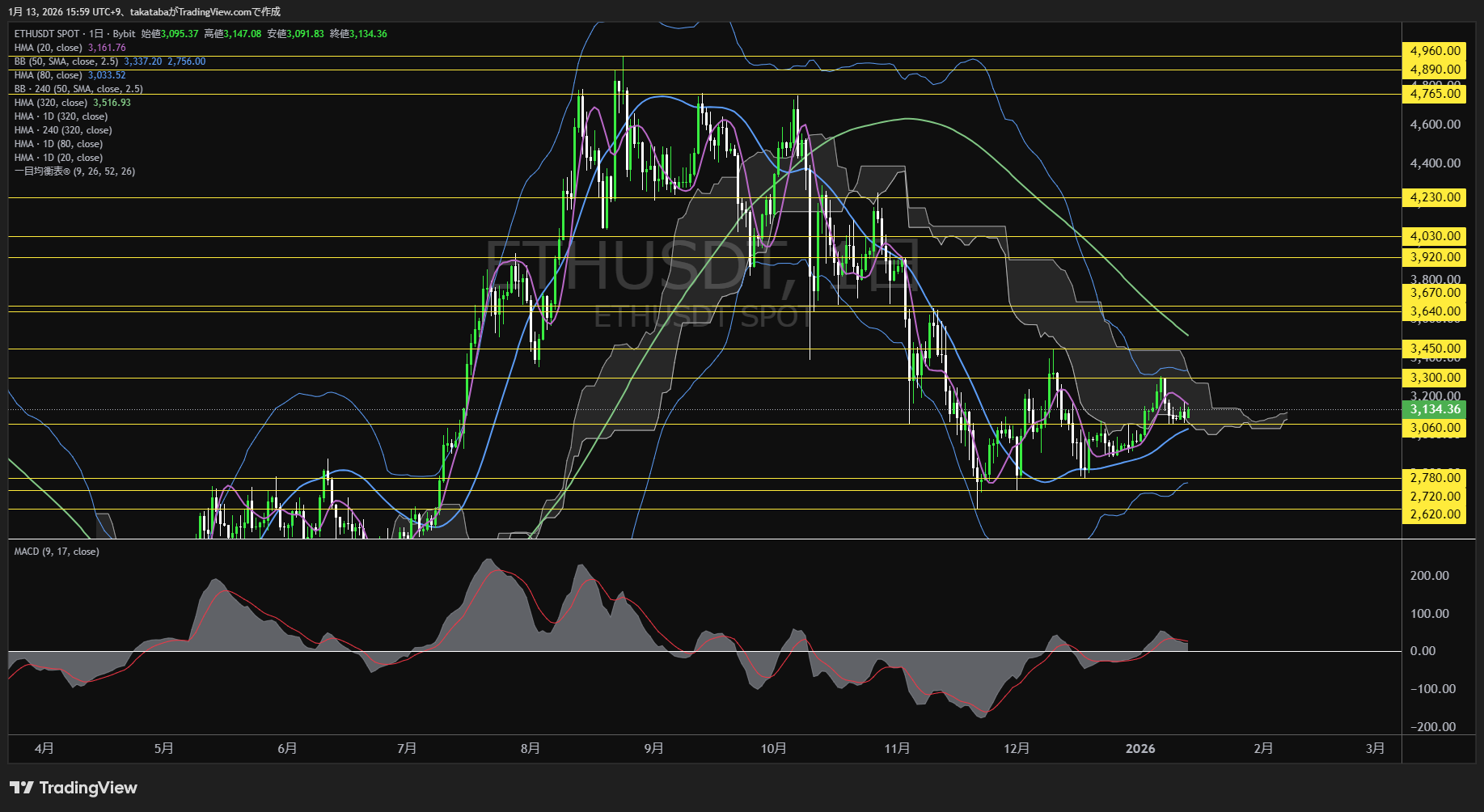Select the HMA (320, close) indicator legend
Image resolution: width=1484 pixels, height=812 pixels.
coord(51,103)
